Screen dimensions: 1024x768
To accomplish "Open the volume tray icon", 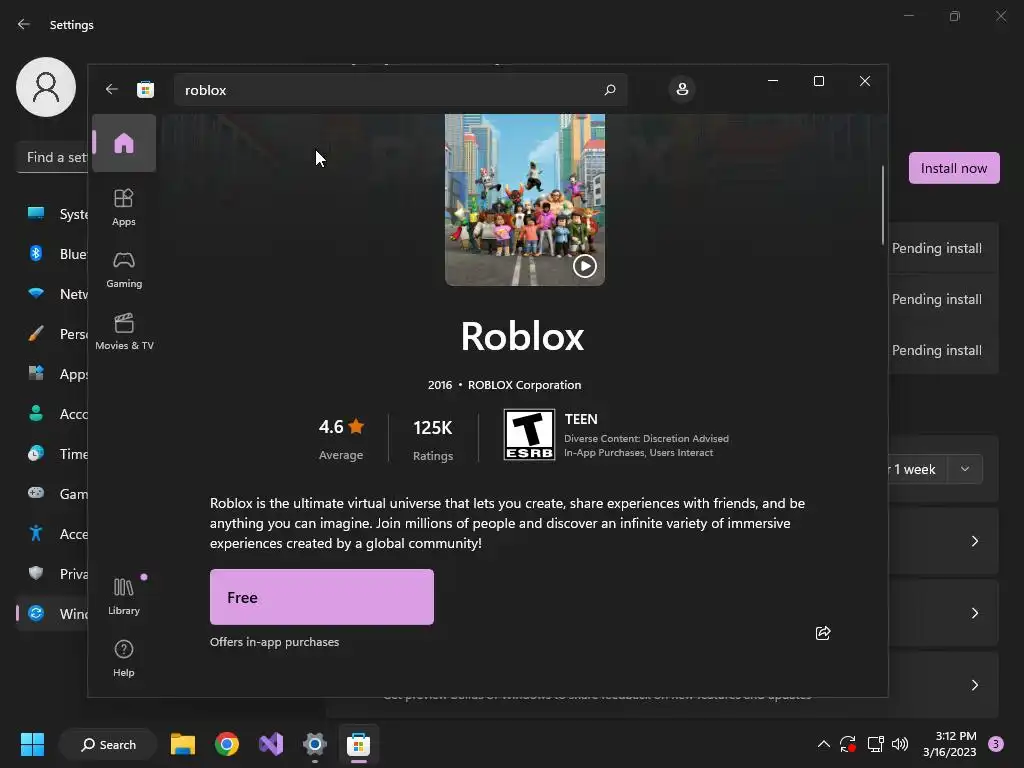I will click(900, 744).
